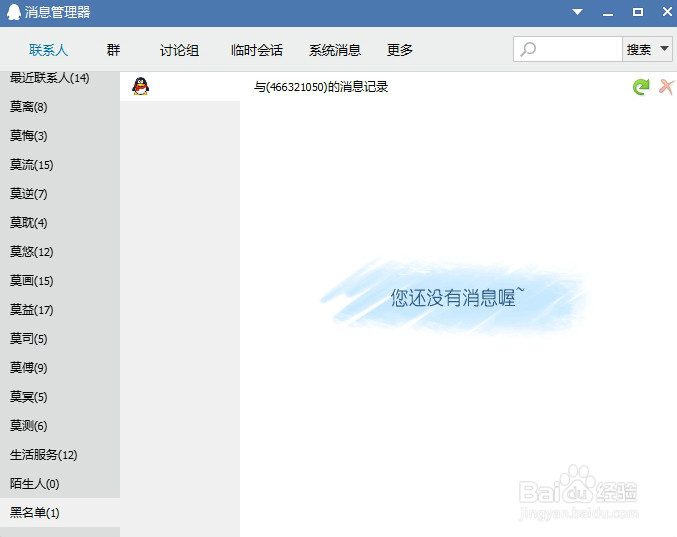The height and width of the screenshot is (537, 677).
Task: Click the 搜索 search button
Action: coord(639,50)
